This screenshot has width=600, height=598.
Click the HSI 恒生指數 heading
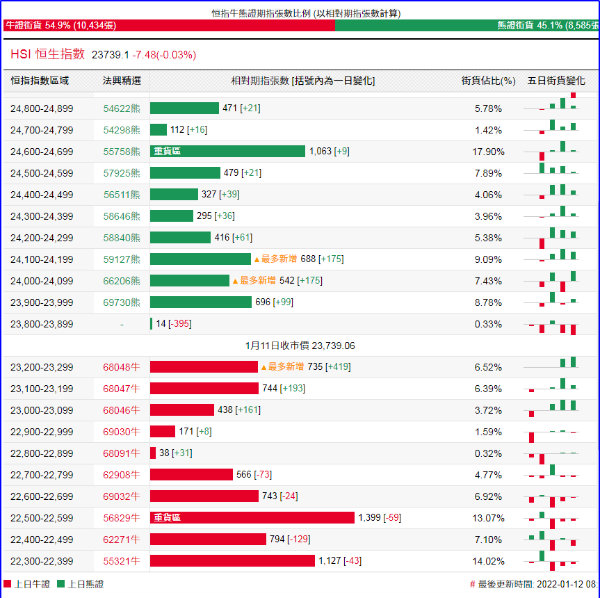coord(47,54)
